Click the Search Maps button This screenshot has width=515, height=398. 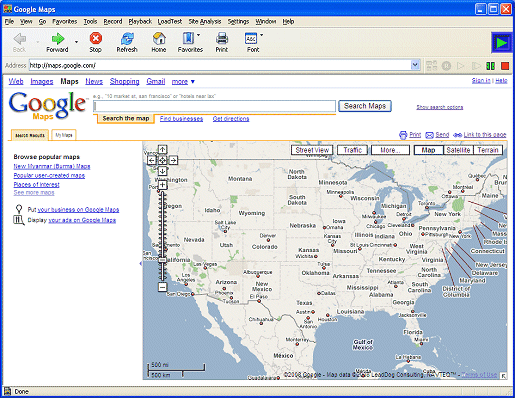point(365,106)
